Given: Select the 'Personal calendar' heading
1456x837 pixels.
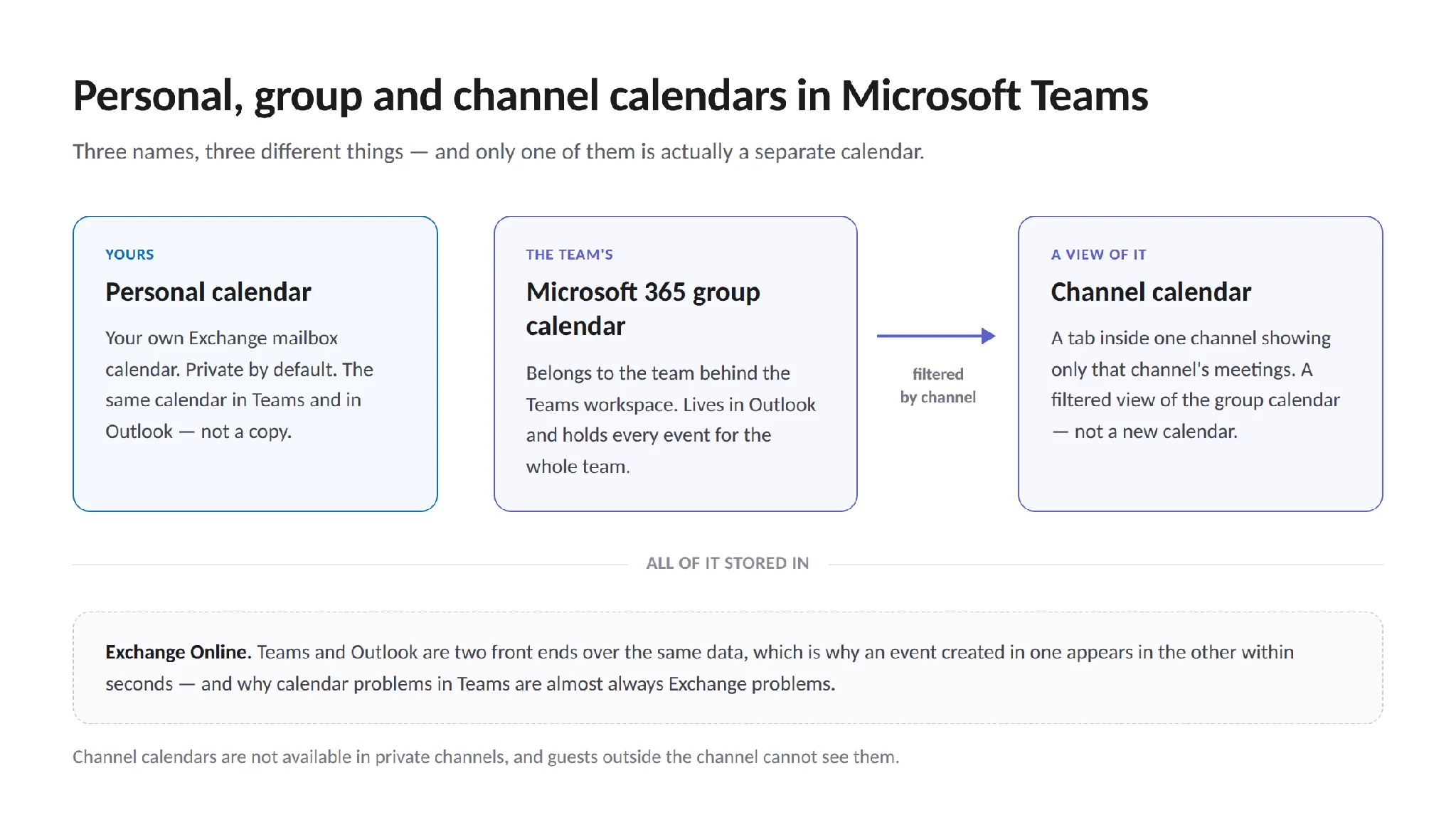Looking at the screenshot, I should 208,292.
